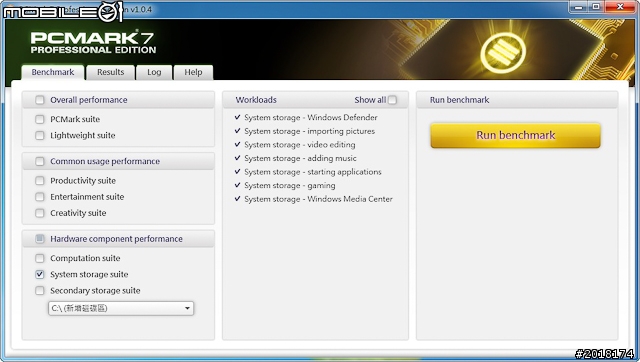640x362 pixels.
Task: Select System storage - adding music workload
Action: click(x=300, y=158)
